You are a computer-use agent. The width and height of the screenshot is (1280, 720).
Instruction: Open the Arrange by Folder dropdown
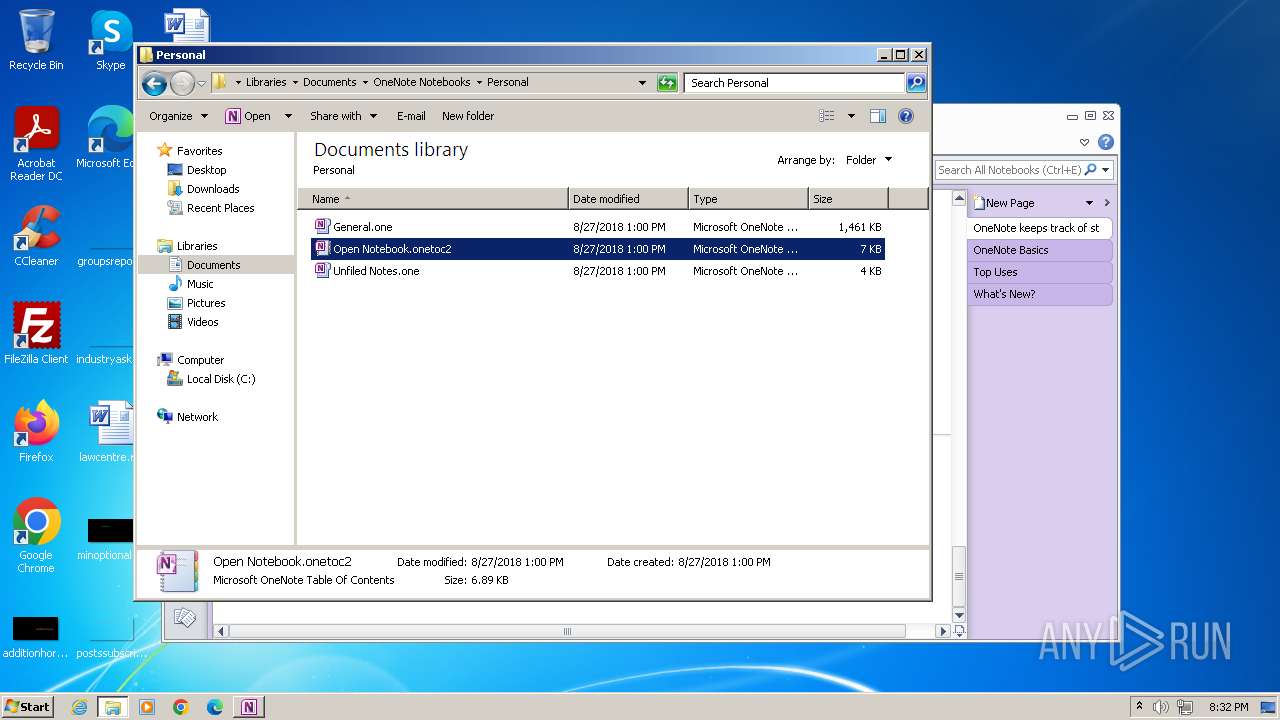click(868, 160)
